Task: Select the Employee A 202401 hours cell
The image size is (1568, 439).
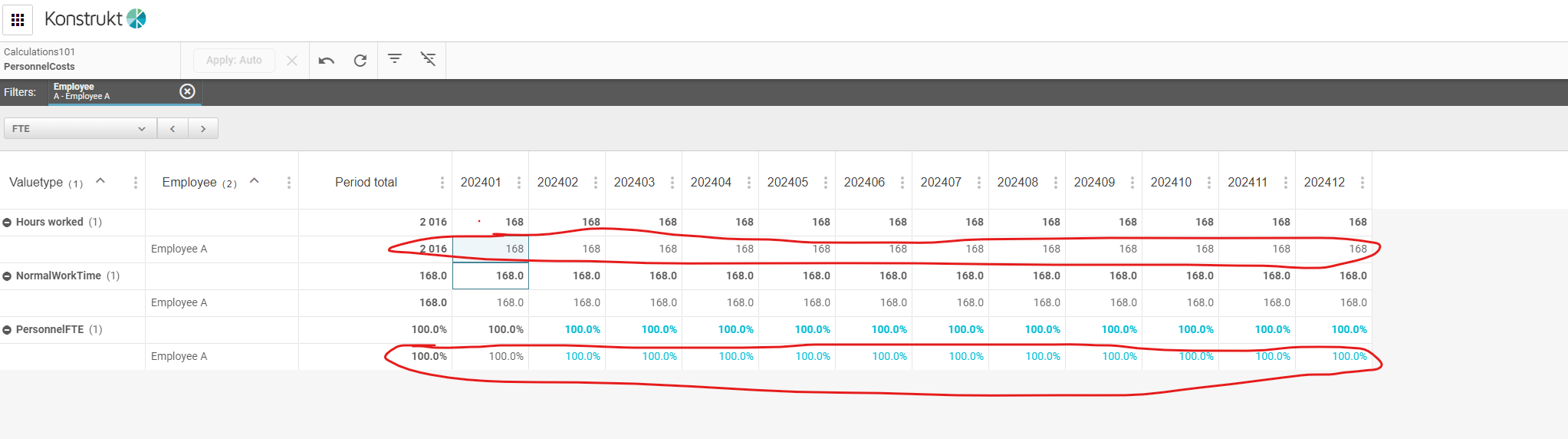Action: [491, 249]
